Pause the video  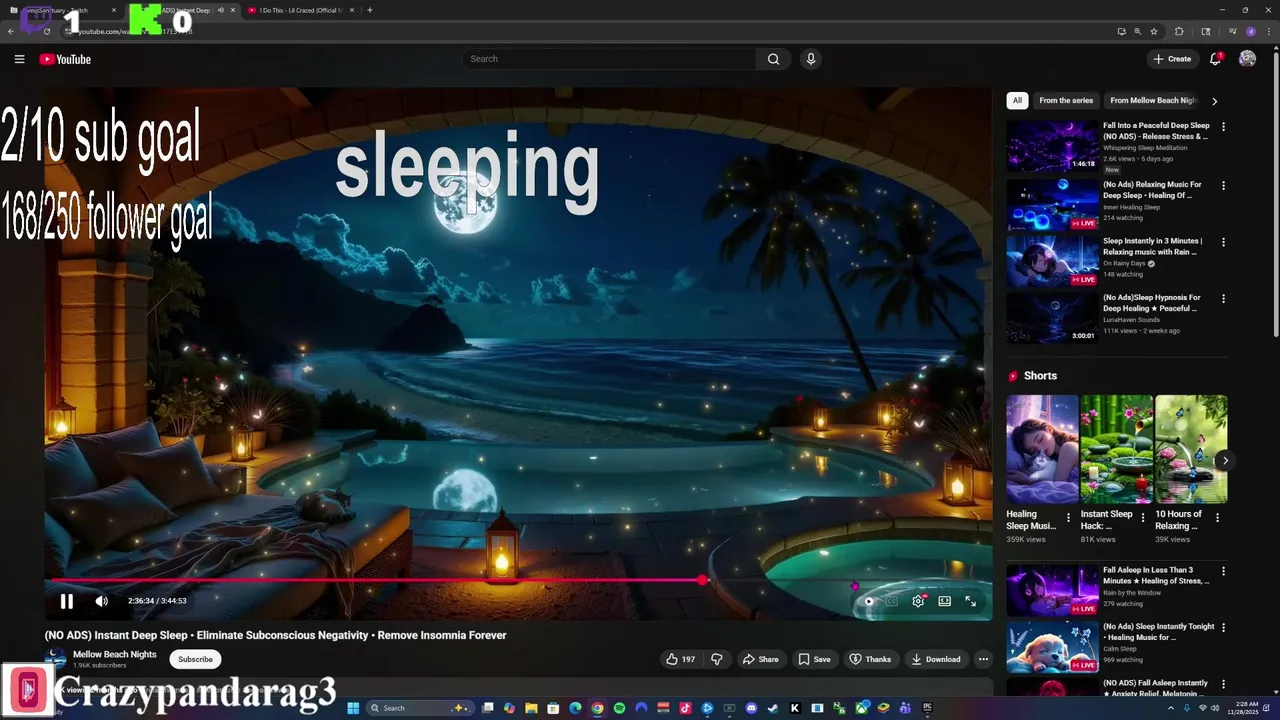click(x=66, y=601)
